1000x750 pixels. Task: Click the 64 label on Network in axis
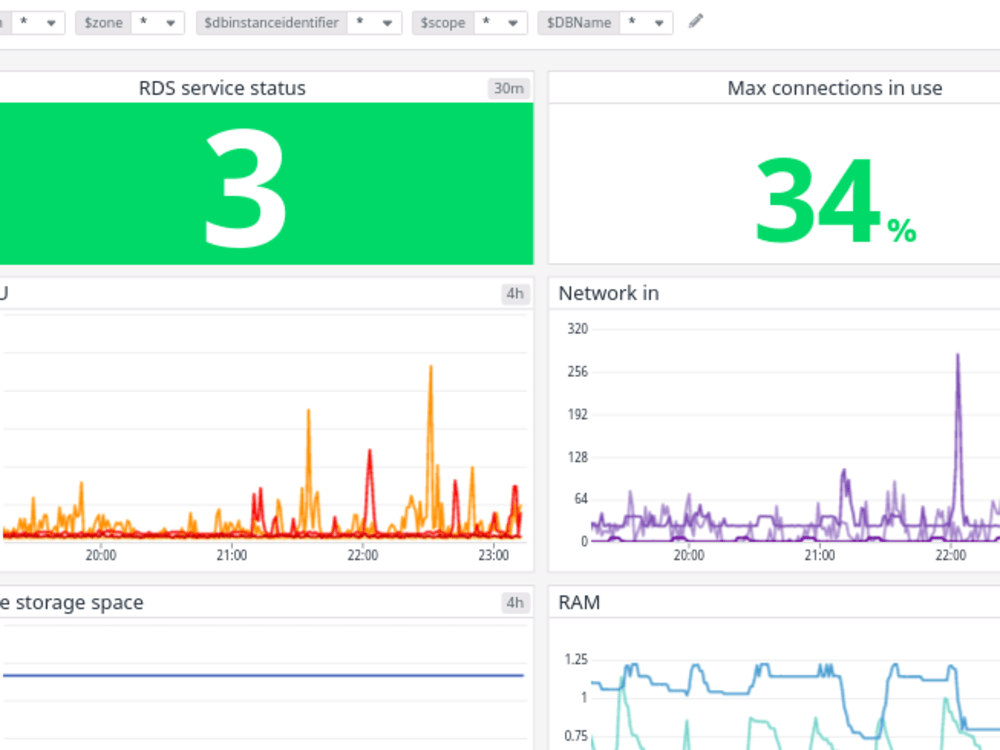(x=580, y=499)
